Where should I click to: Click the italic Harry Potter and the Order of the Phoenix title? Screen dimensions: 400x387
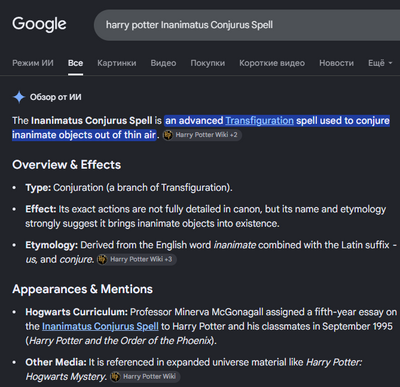(x=120, y=341)
